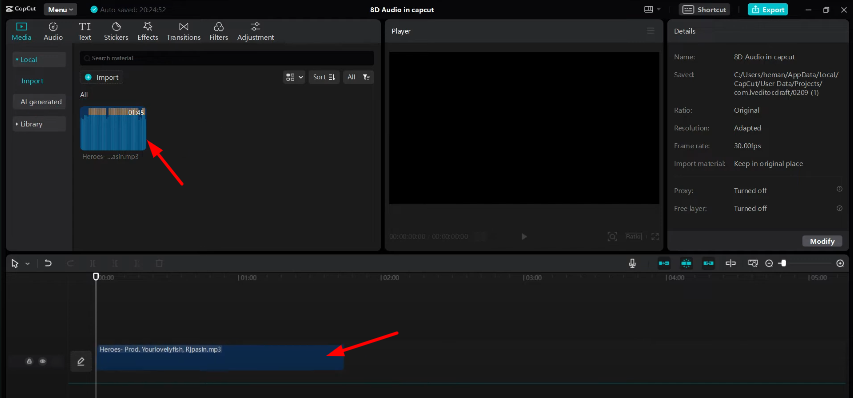Viewport: 853px width, 398px height.
Task: Play the preview in Player
Action: (x=524, y=237)
